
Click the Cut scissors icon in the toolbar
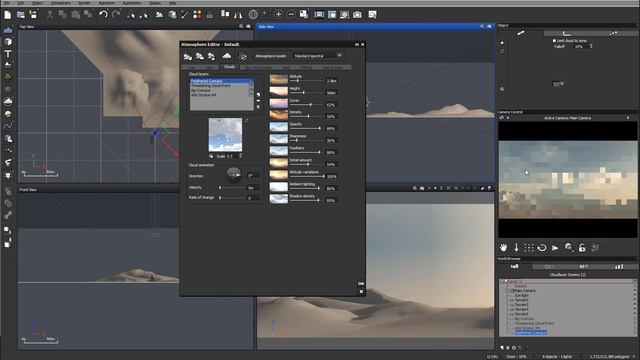[50, 15]
